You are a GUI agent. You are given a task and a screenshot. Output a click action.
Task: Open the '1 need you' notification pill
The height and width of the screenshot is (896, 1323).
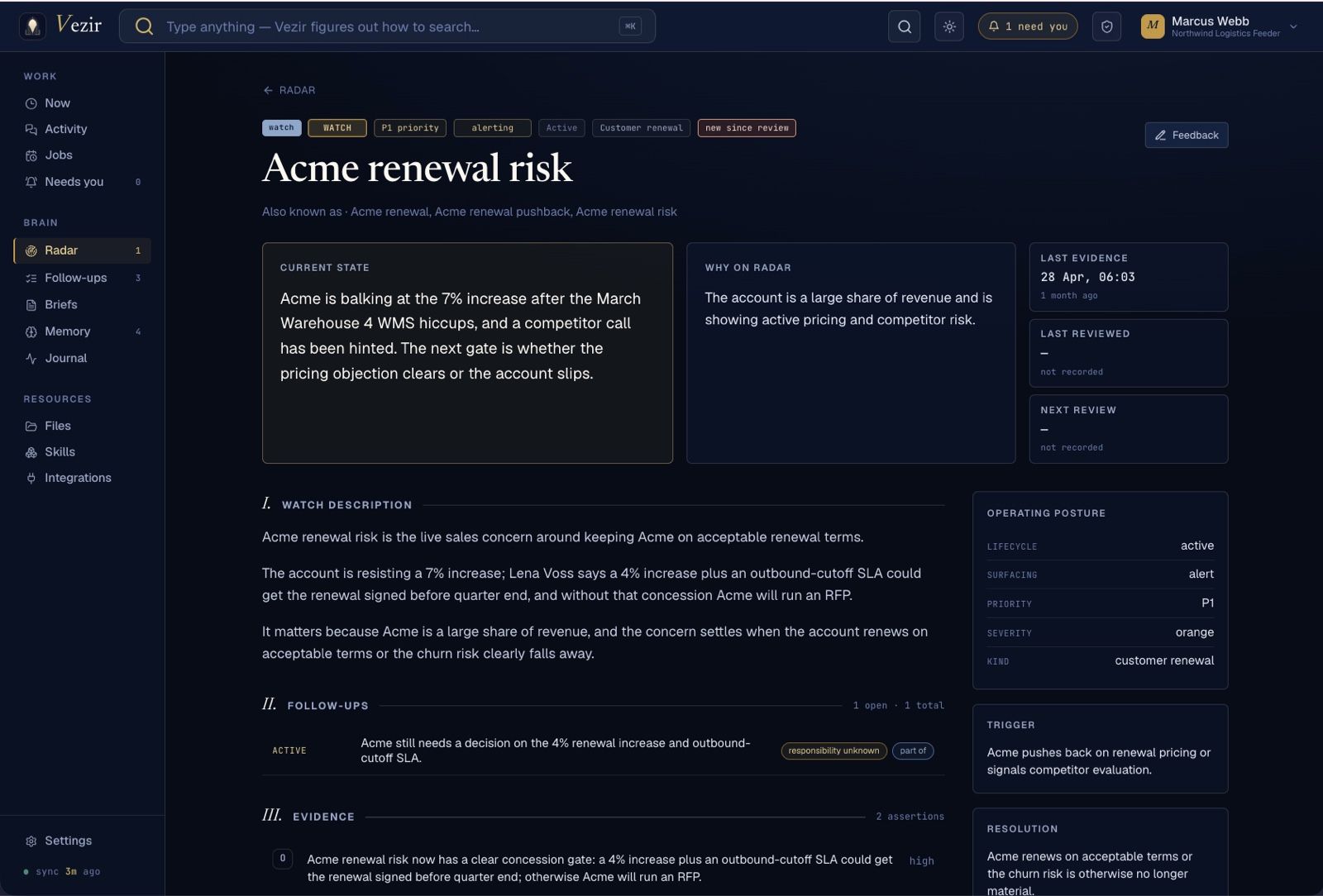click(1028, 26)
